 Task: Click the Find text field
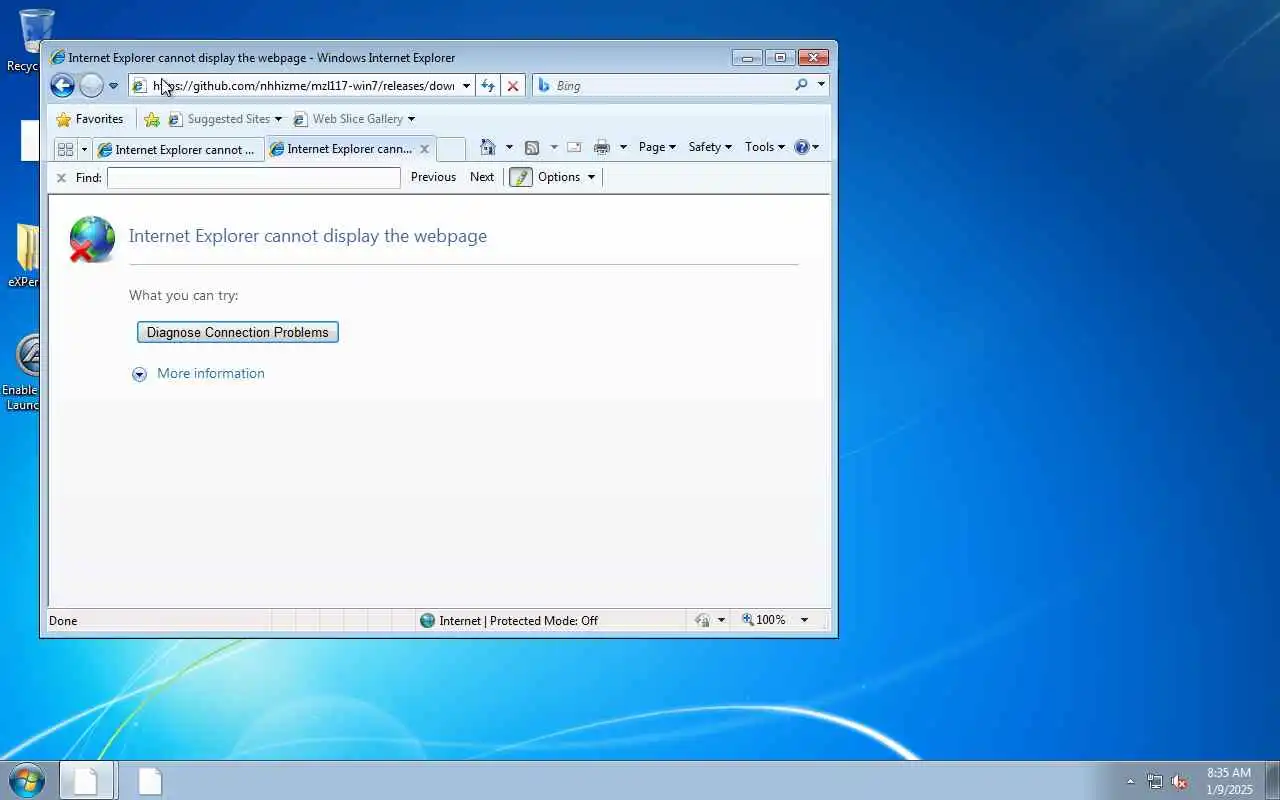tap(254, 178)
